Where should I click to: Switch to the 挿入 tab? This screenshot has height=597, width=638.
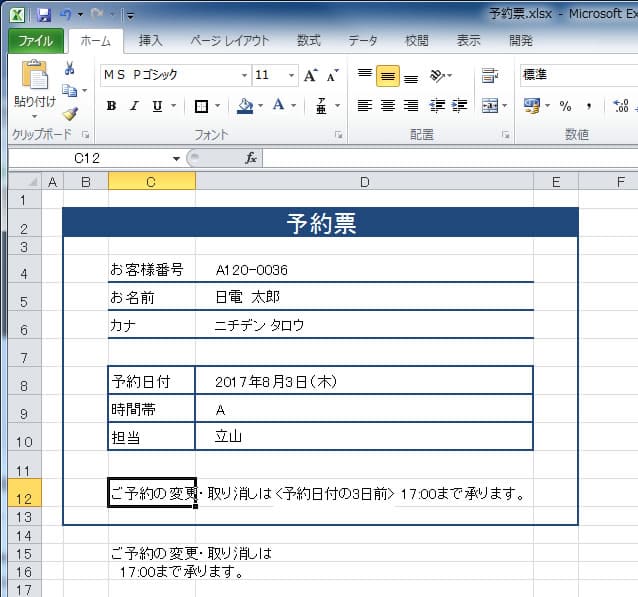(x=151, y=41)
